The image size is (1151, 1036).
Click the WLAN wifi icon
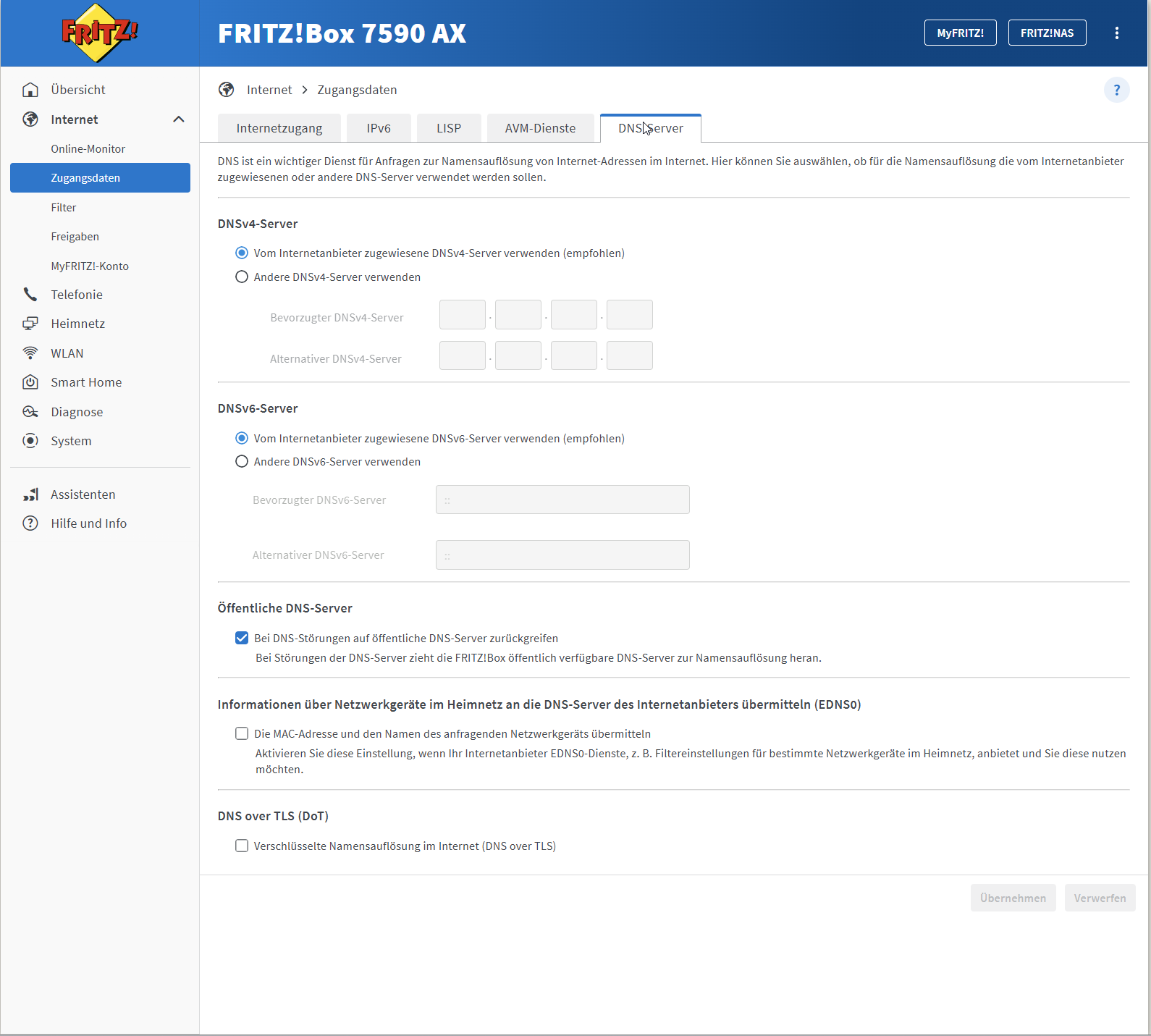(x=30, y=353)
